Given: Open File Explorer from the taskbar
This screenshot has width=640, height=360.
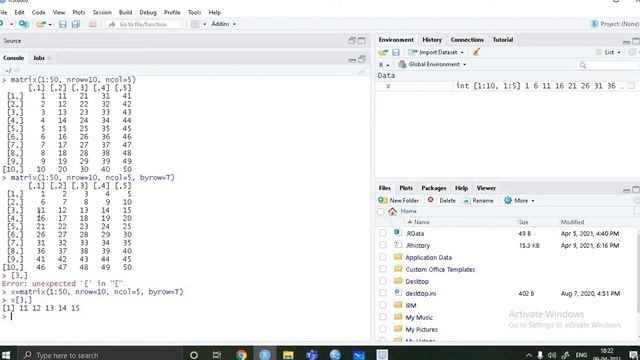Looking at the screenshot, I should click(288, 354).
